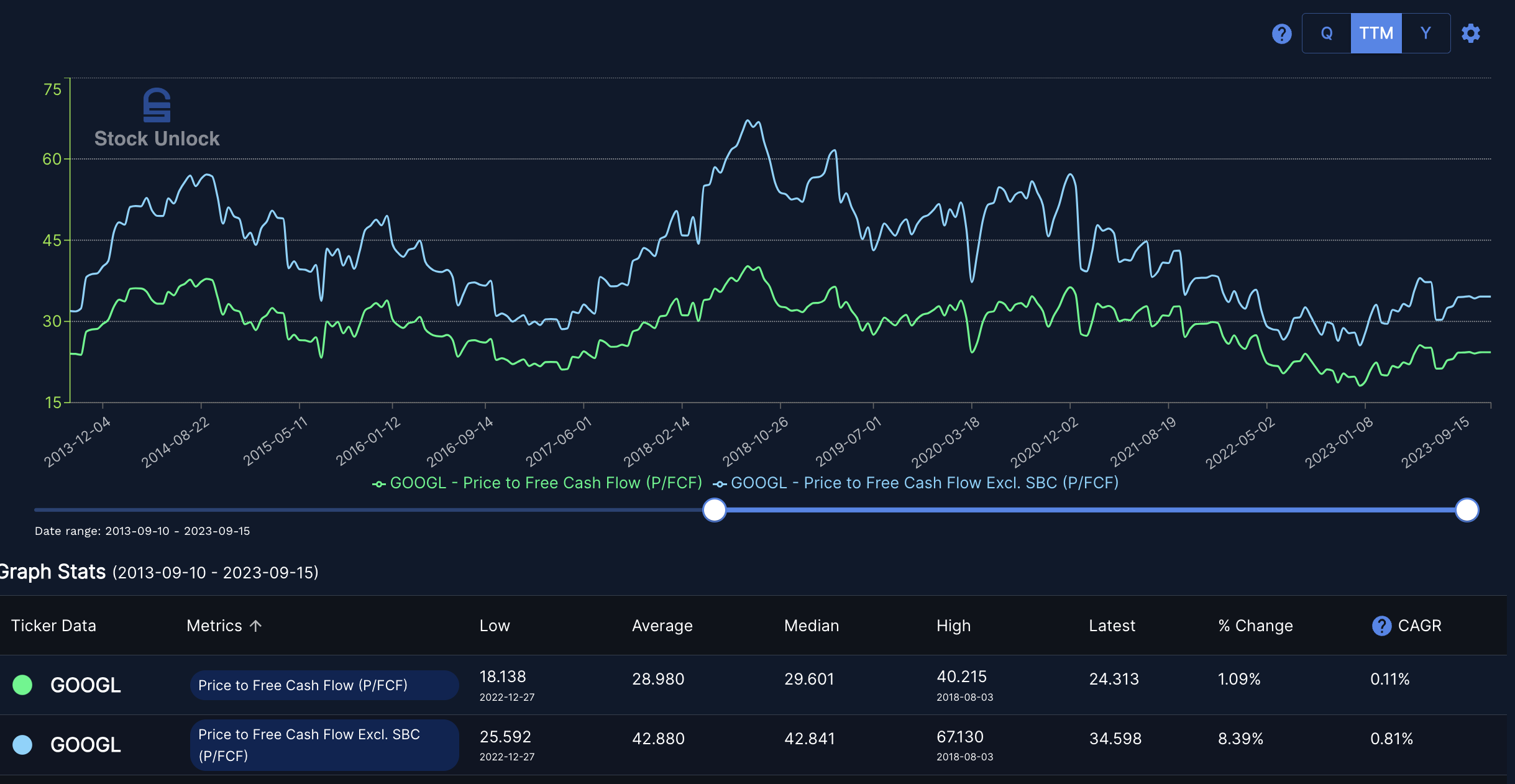Viewport: 1515px width, 784px height.
Task: Select the TTM period tab
Action: click(x=1376, y=33)
